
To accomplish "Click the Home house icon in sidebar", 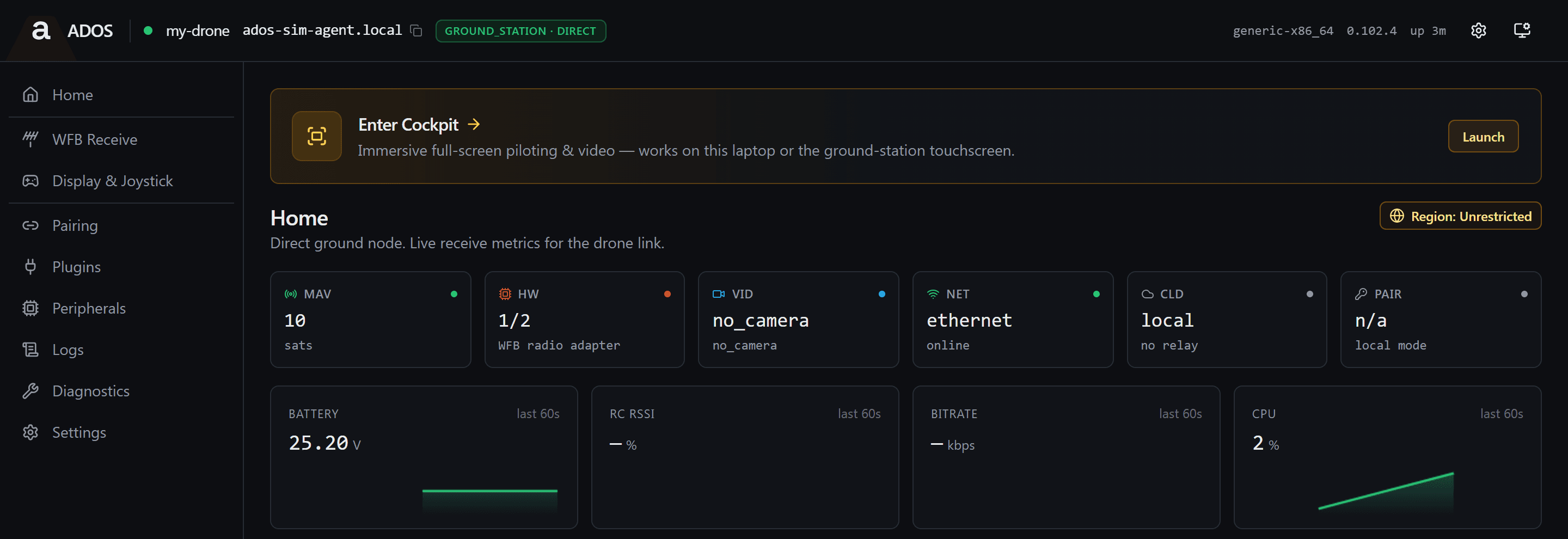I will 30,95.
